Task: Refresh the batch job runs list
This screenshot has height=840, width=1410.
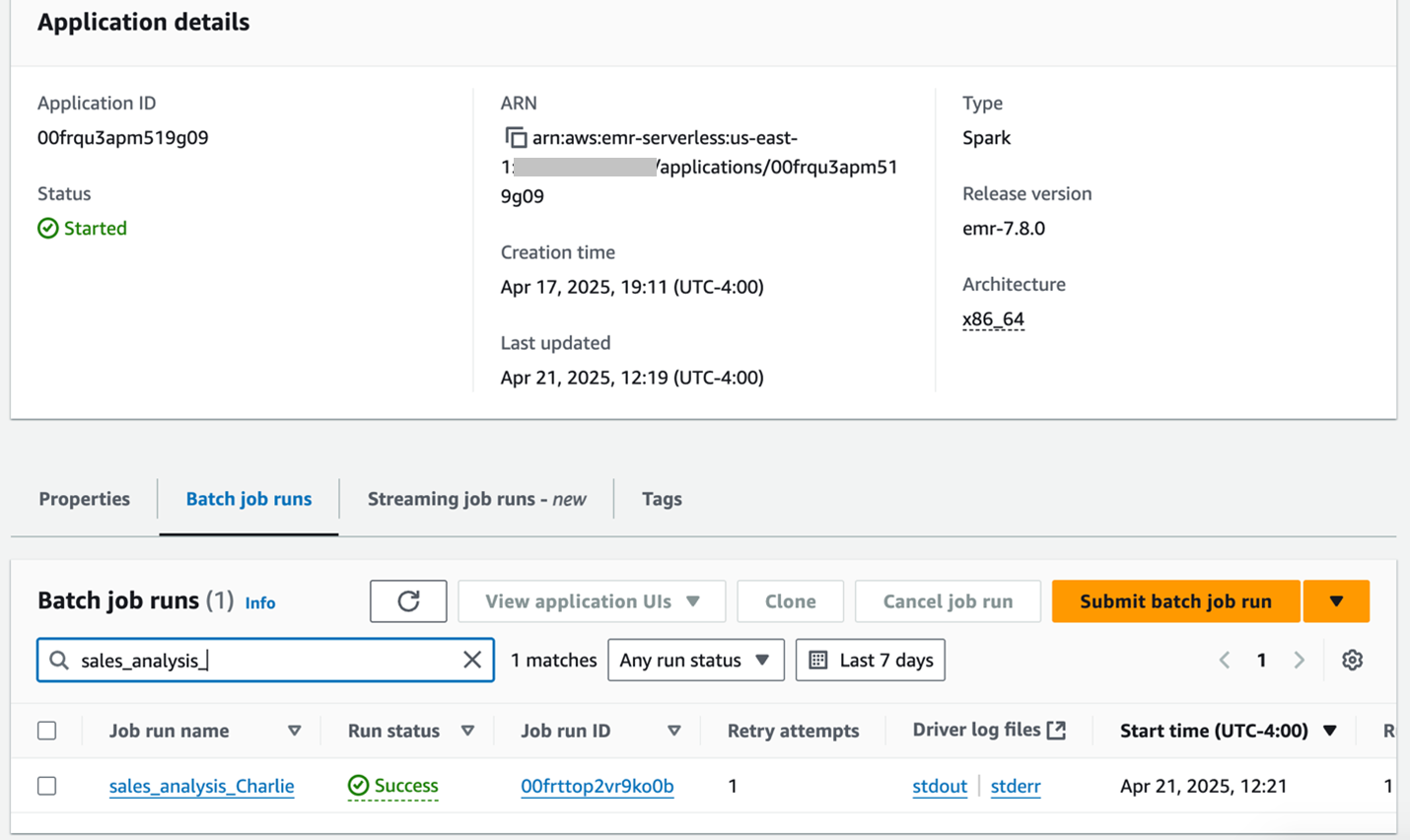Action: pyautogui.click(x=408, y=601)
